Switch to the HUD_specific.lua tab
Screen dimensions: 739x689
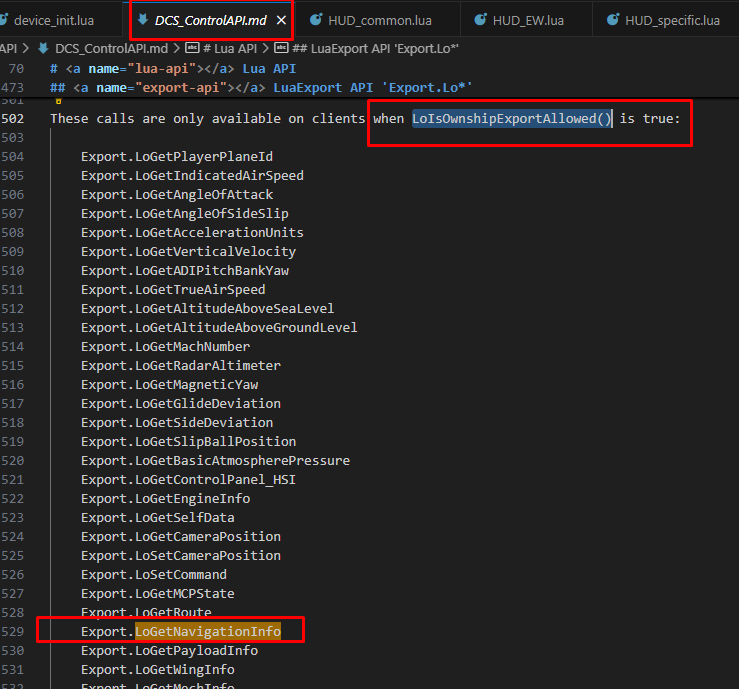(x=672, y=21)
